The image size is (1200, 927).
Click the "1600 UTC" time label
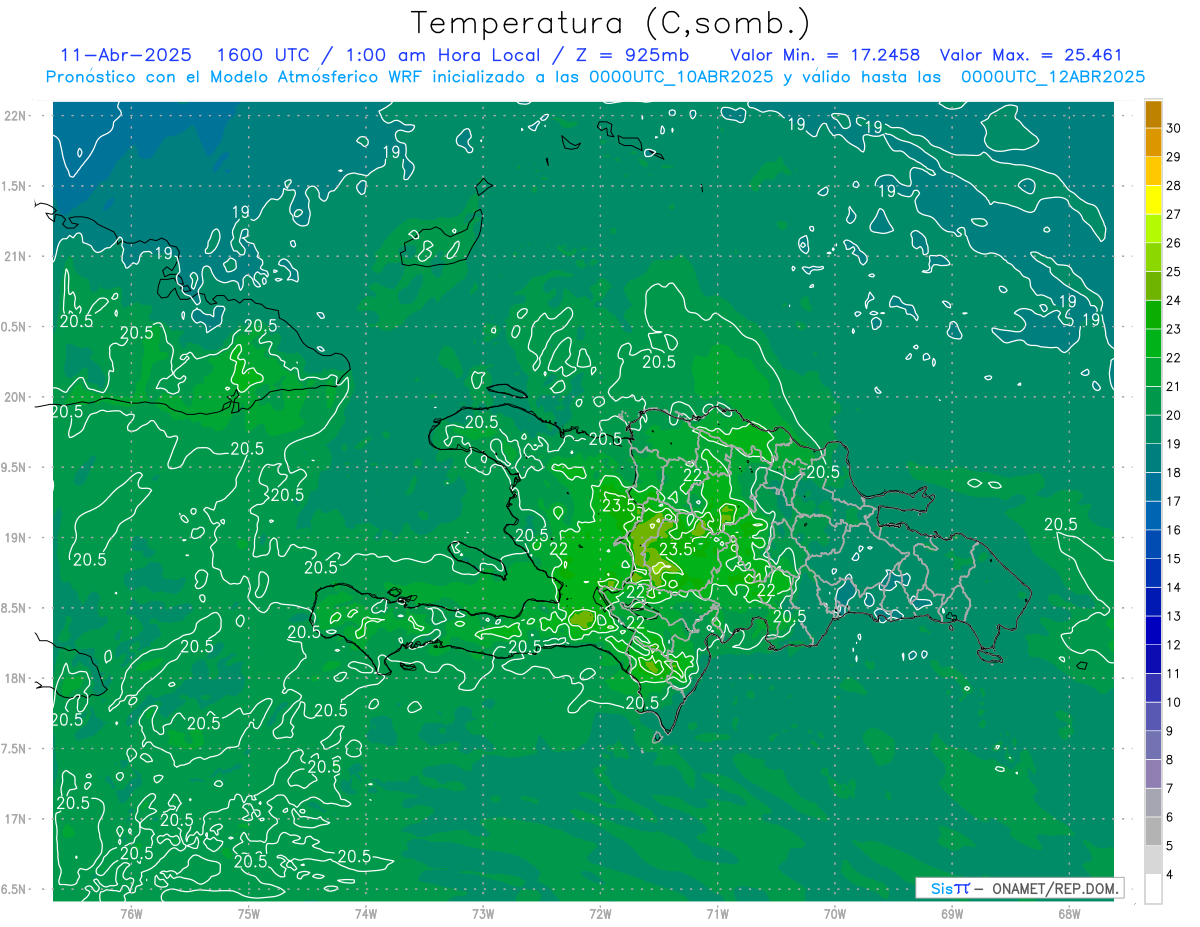[265, 55]
